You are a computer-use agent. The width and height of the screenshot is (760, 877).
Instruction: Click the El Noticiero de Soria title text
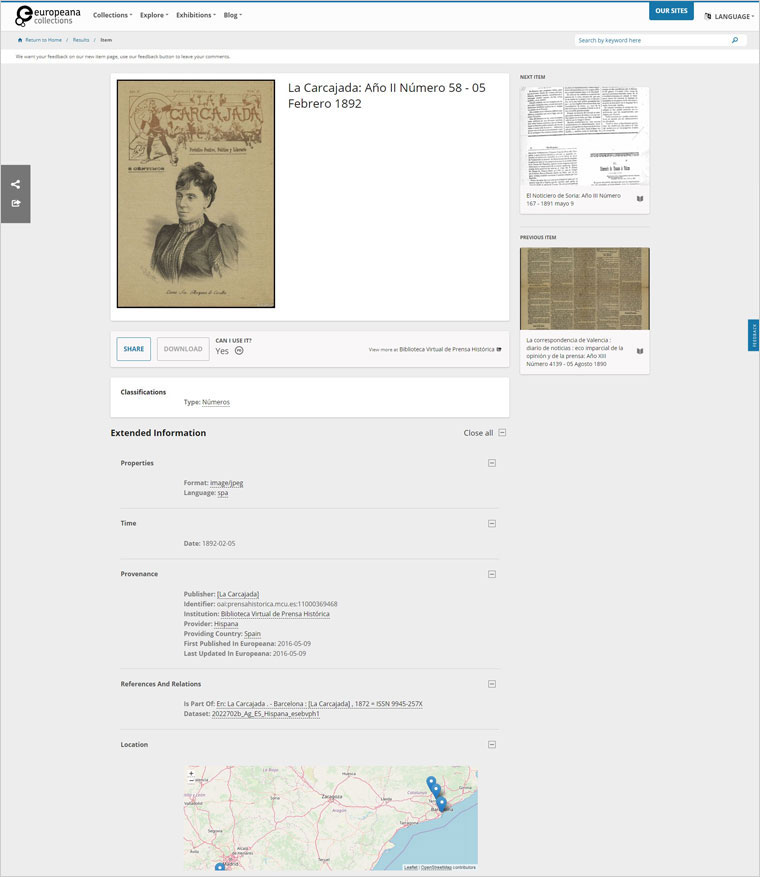click(573, 200)
